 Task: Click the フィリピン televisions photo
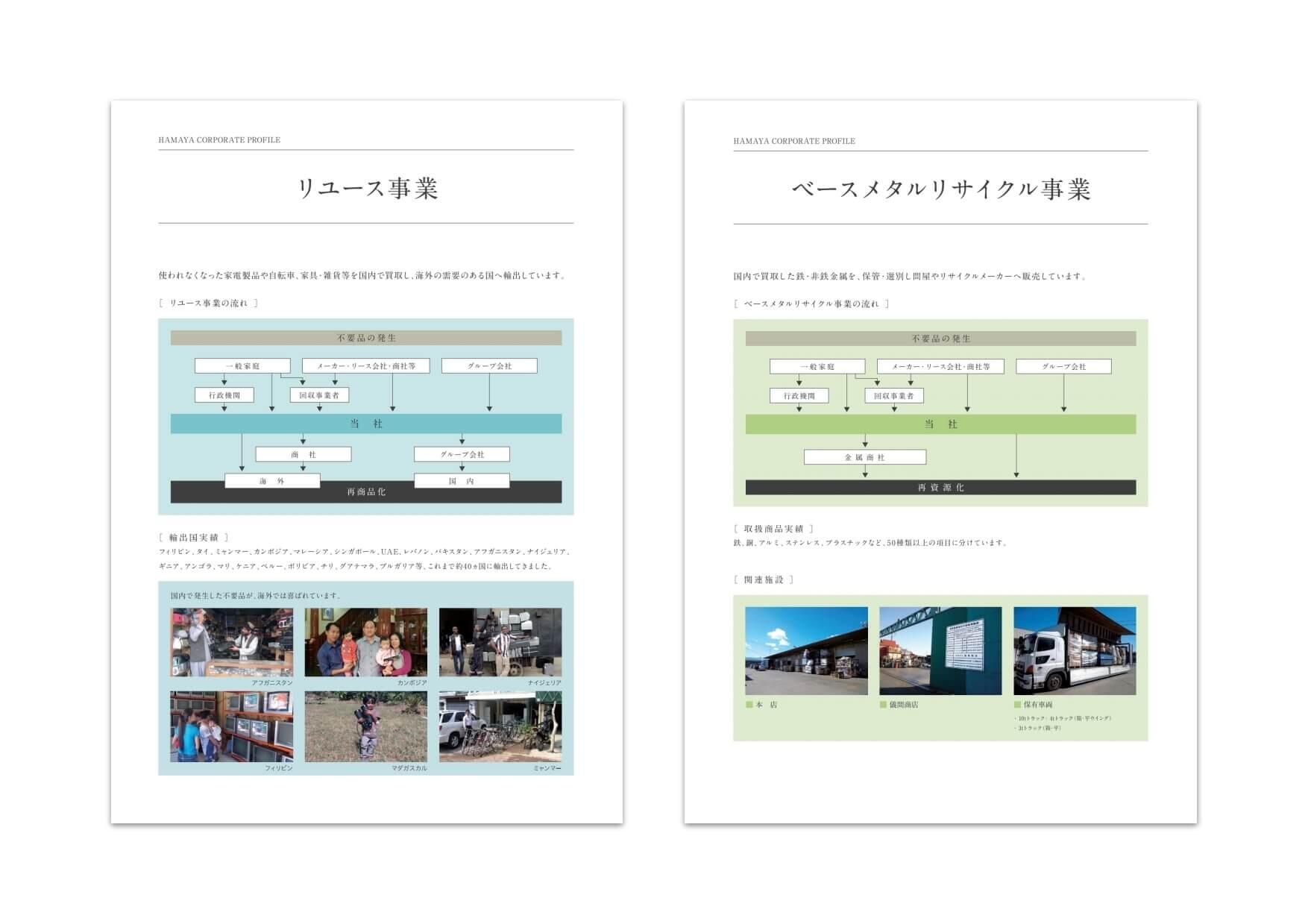tap(231, 726)
